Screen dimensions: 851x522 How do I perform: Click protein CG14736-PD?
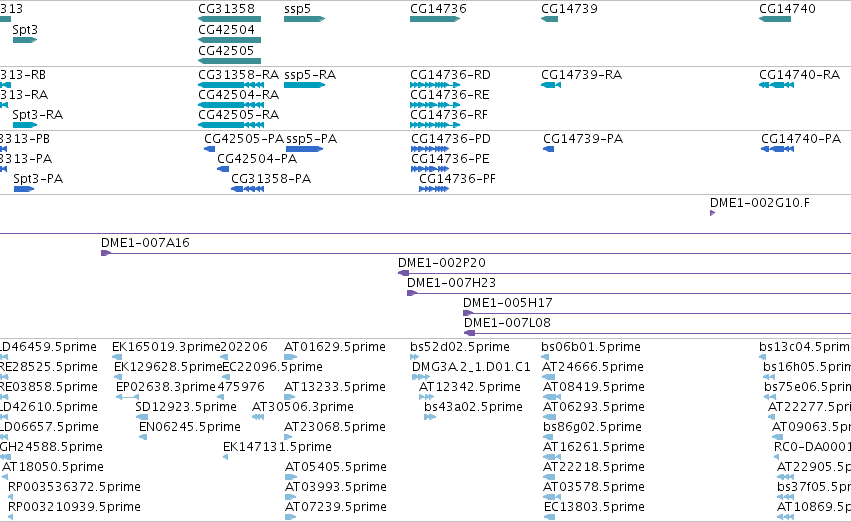coord(451,139)
